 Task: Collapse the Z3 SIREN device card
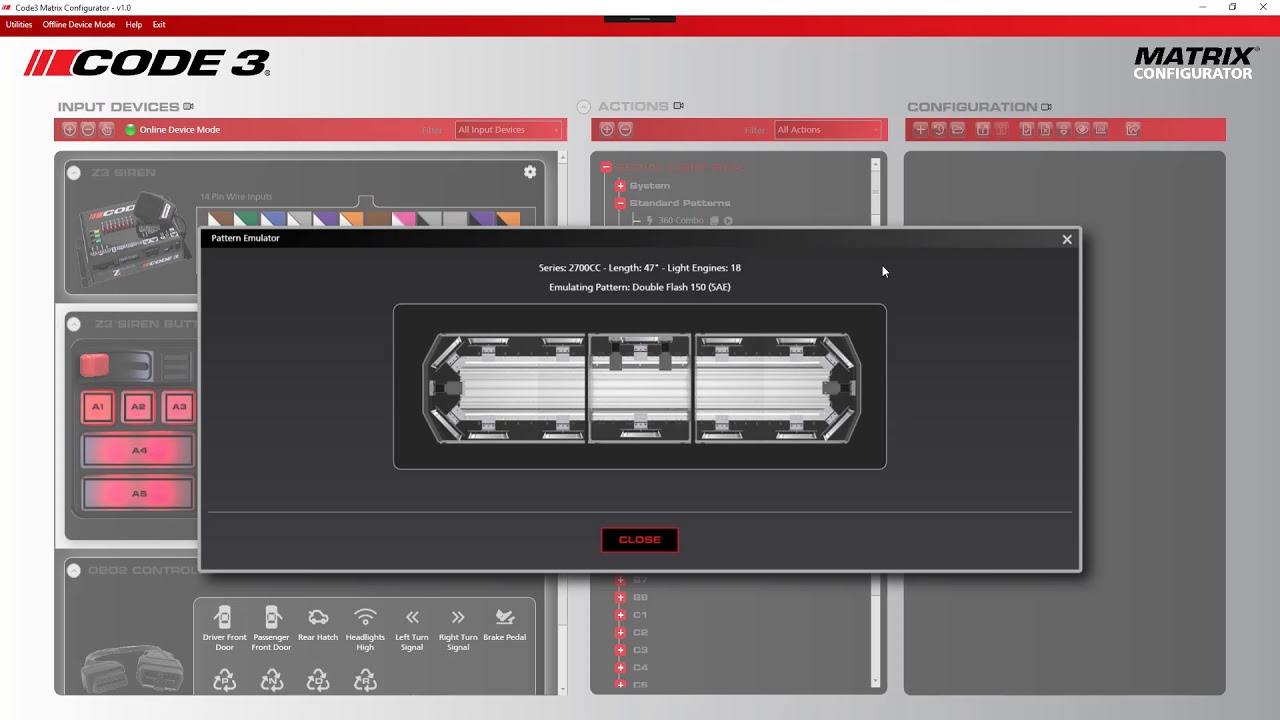74,173
